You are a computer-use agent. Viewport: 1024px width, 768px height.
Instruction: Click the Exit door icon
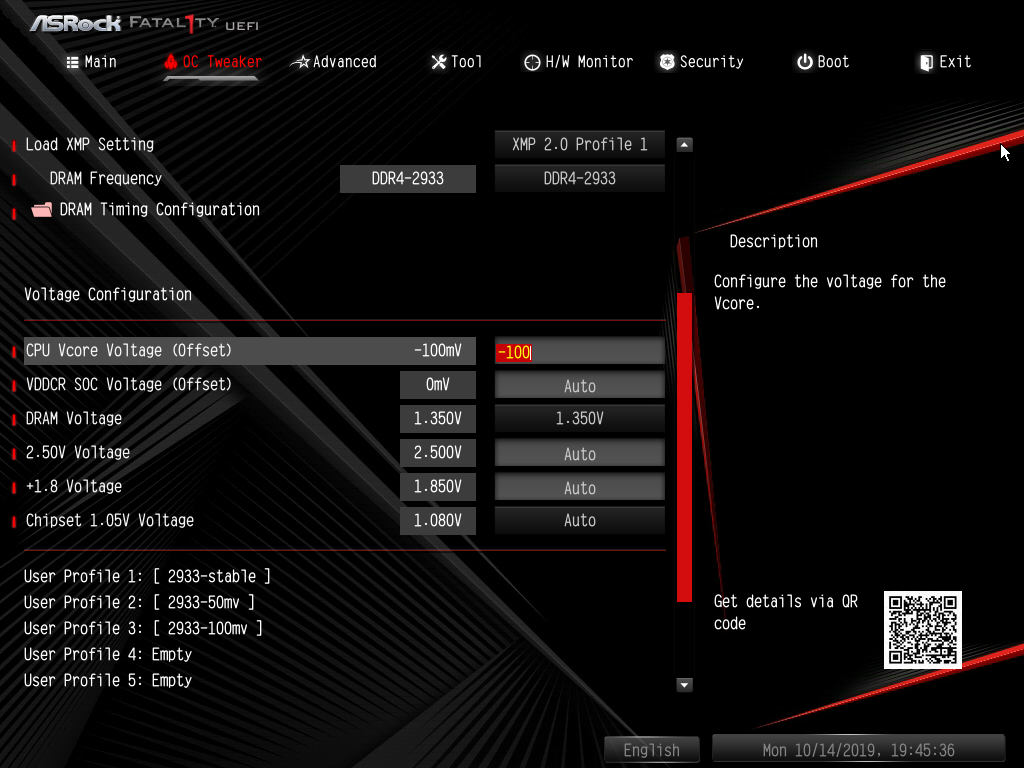[926, 62]
